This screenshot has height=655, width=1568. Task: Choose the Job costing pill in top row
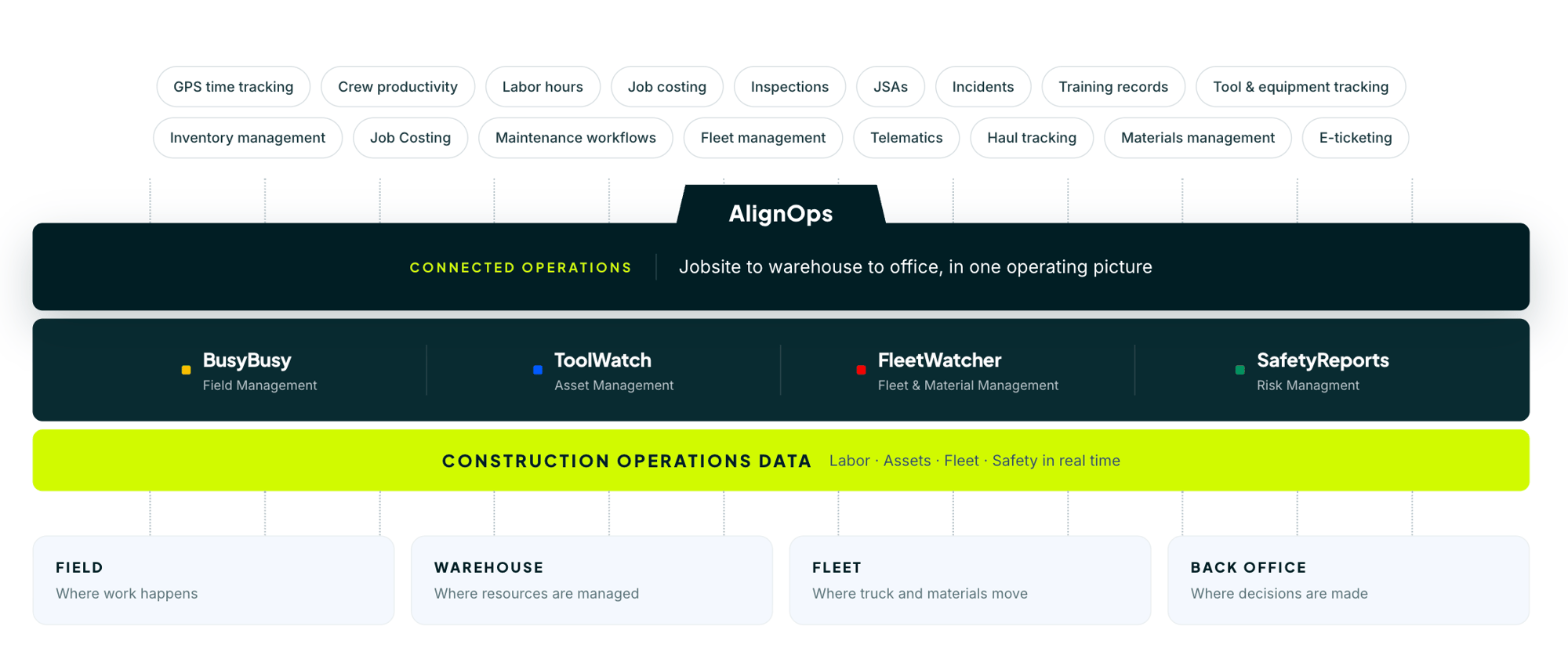[667, 87]
